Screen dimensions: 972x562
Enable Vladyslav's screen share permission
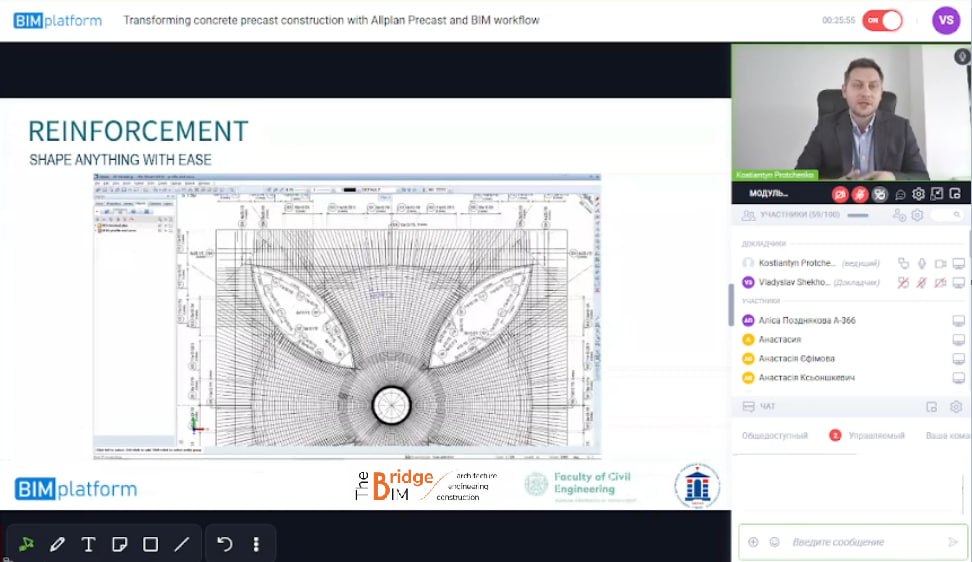coord(903,283)
